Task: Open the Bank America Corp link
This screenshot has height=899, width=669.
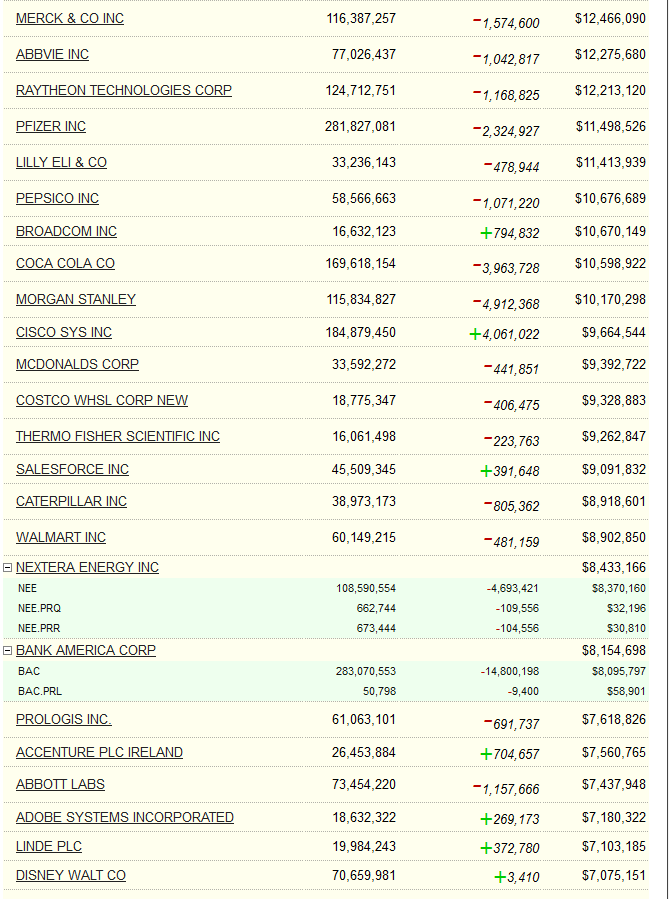Action: tap(86, 651)
